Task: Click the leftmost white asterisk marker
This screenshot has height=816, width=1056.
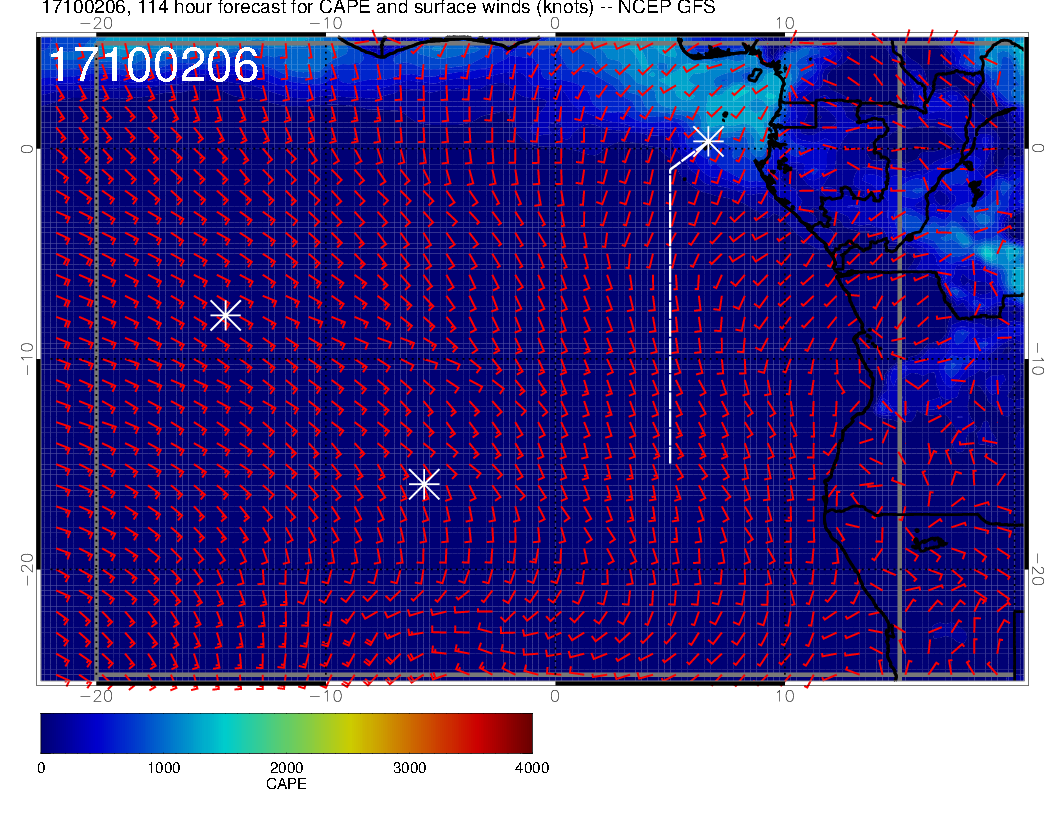Action: pyautogui.click(x=225, y=314)
